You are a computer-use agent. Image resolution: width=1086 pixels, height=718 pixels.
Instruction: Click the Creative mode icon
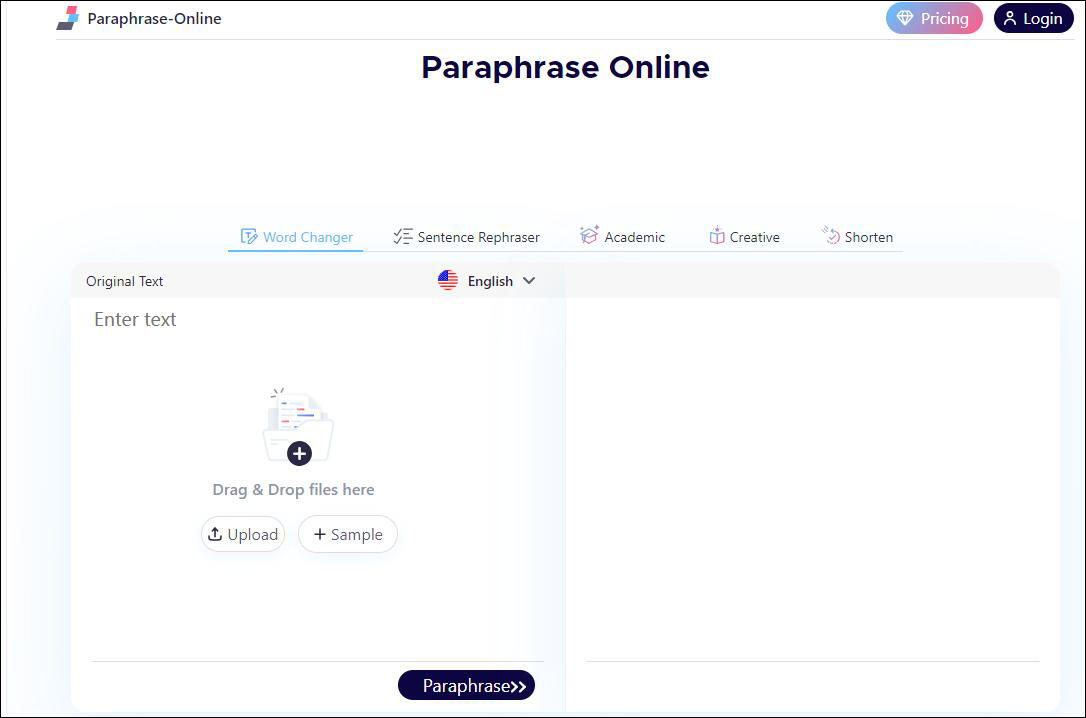coord(717,235)
